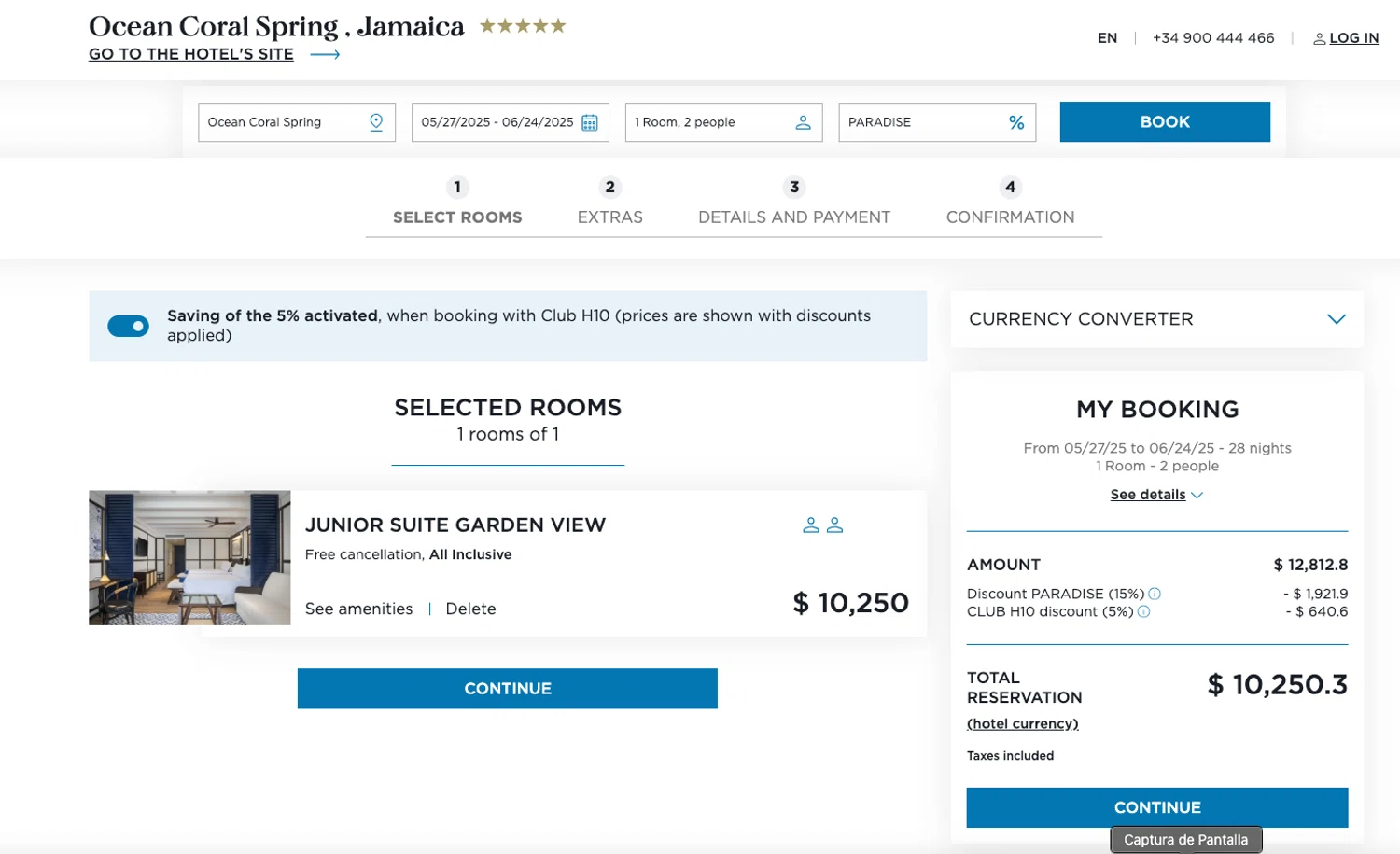Click the guest occupancy icons on Junior Suite

[x=823, y=525]
